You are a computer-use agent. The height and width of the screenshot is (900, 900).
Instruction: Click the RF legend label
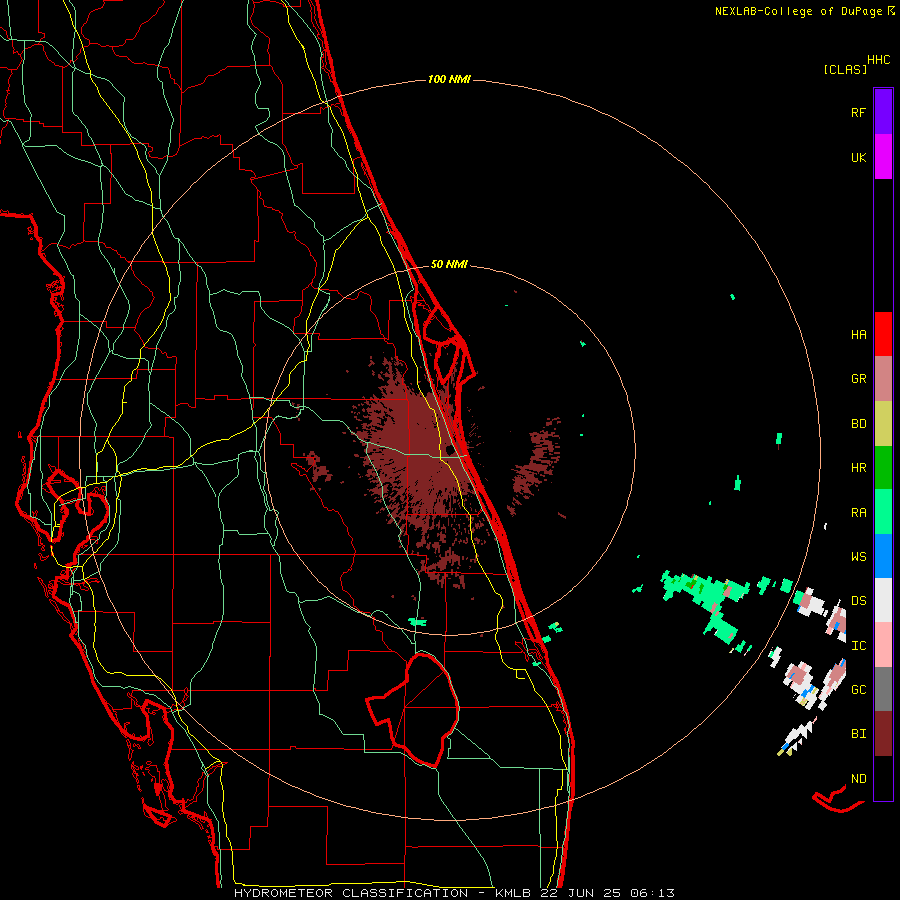point(858,112)
